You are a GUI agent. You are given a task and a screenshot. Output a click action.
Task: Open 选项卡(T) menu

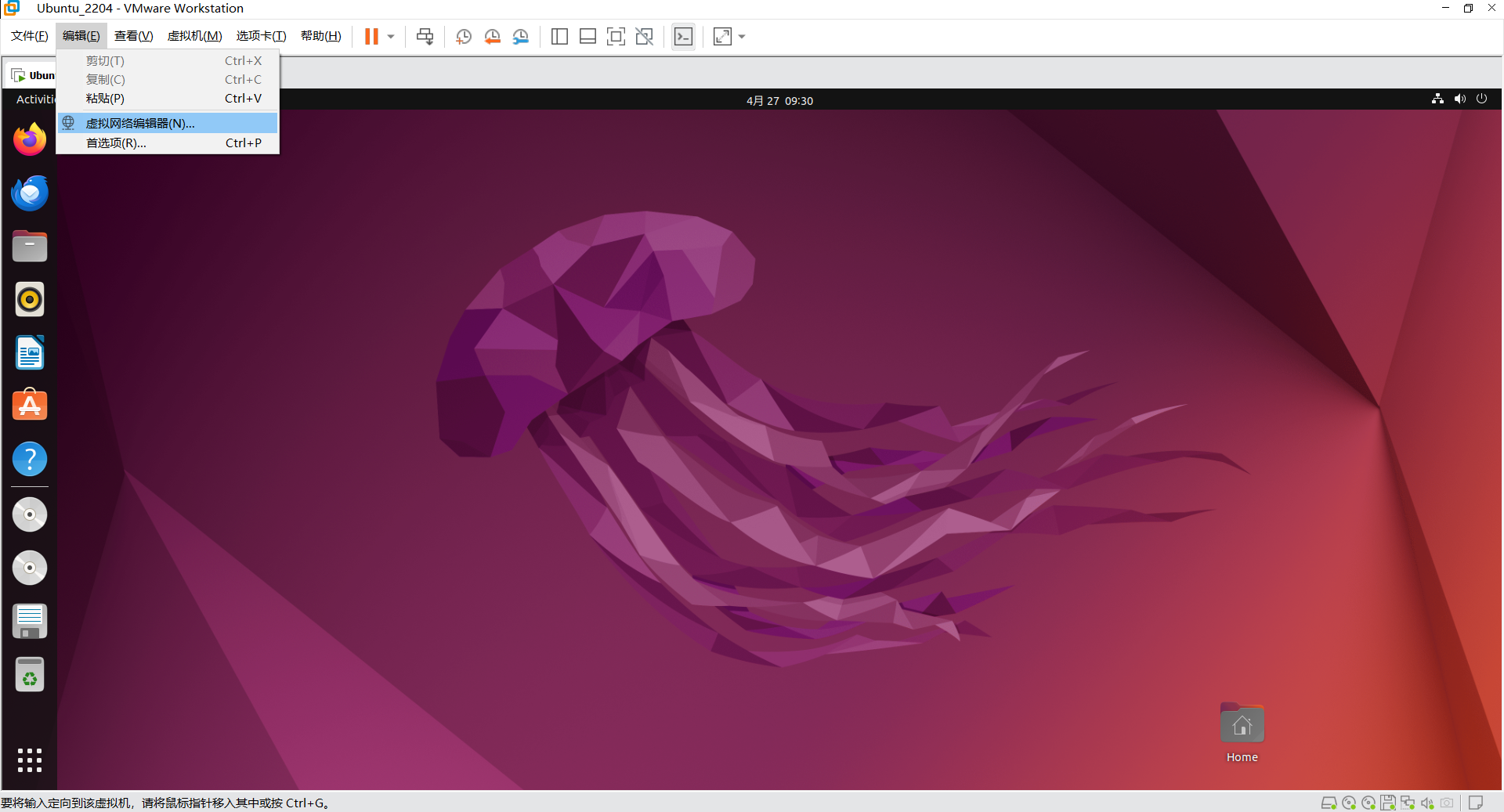(x=262, y=36)
